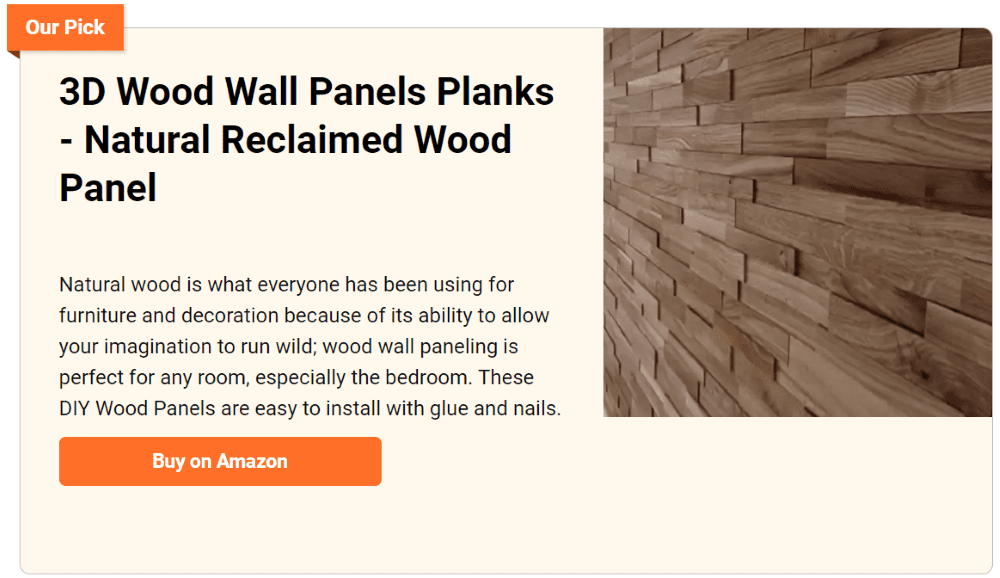Click the Buy on Amazon button

(x=220, y=461)
